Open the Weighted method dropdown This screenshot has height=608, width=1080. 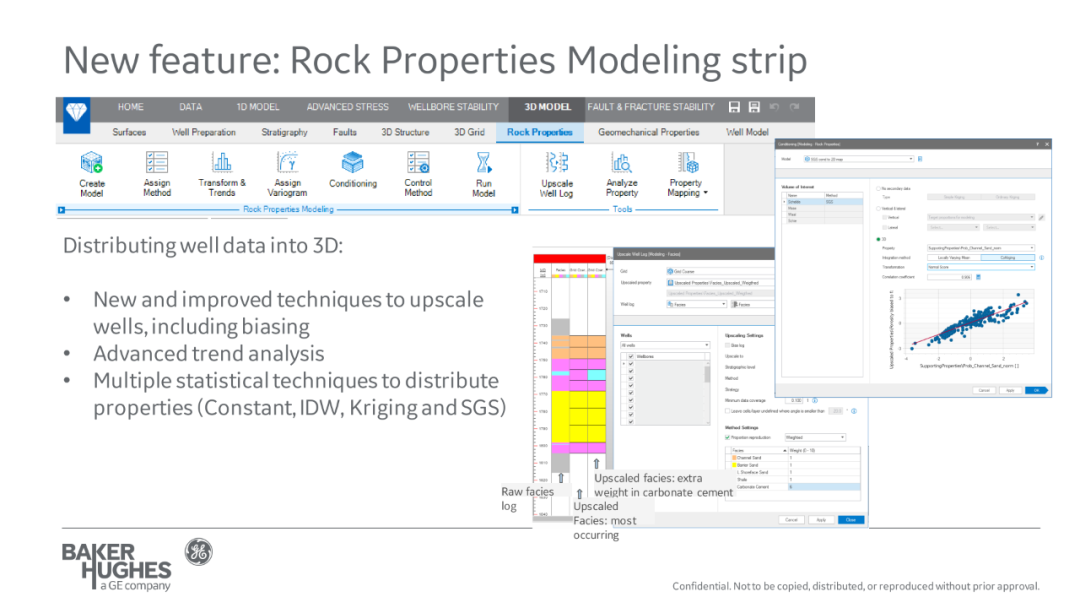tap(815, 437)
